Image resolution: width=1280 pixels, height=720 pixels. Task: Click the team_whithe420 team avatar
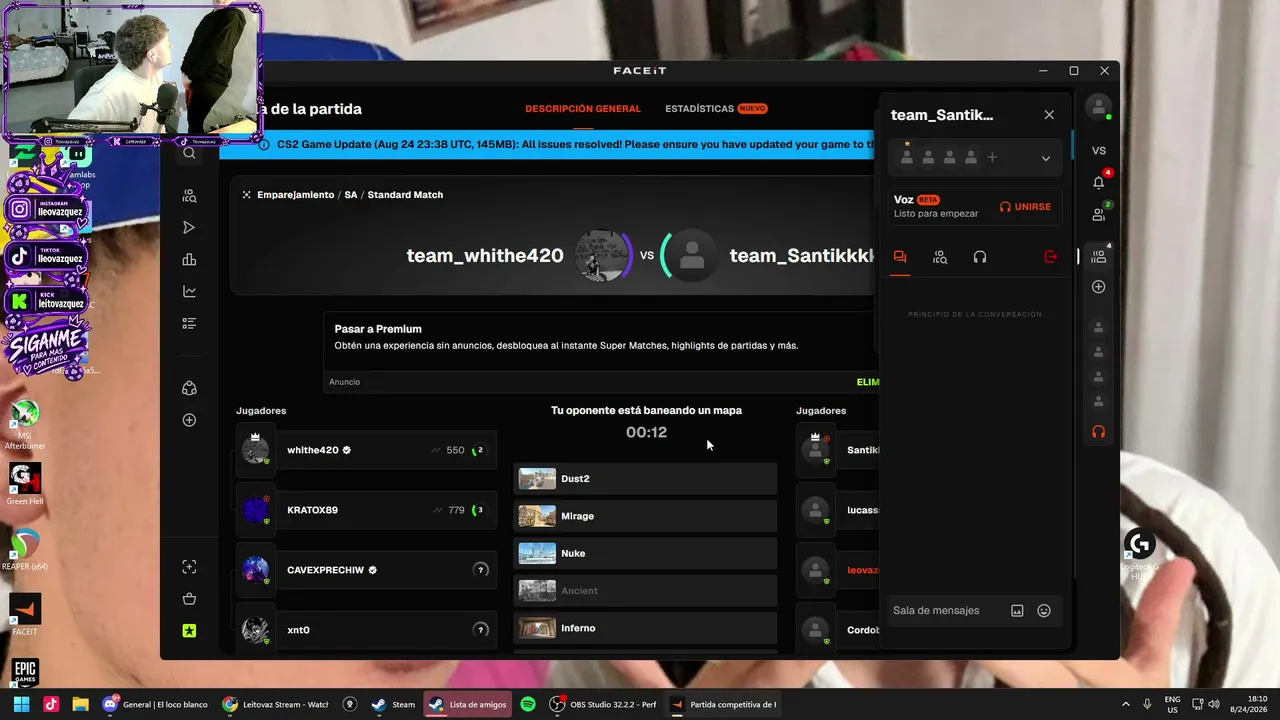pos(602,255)
